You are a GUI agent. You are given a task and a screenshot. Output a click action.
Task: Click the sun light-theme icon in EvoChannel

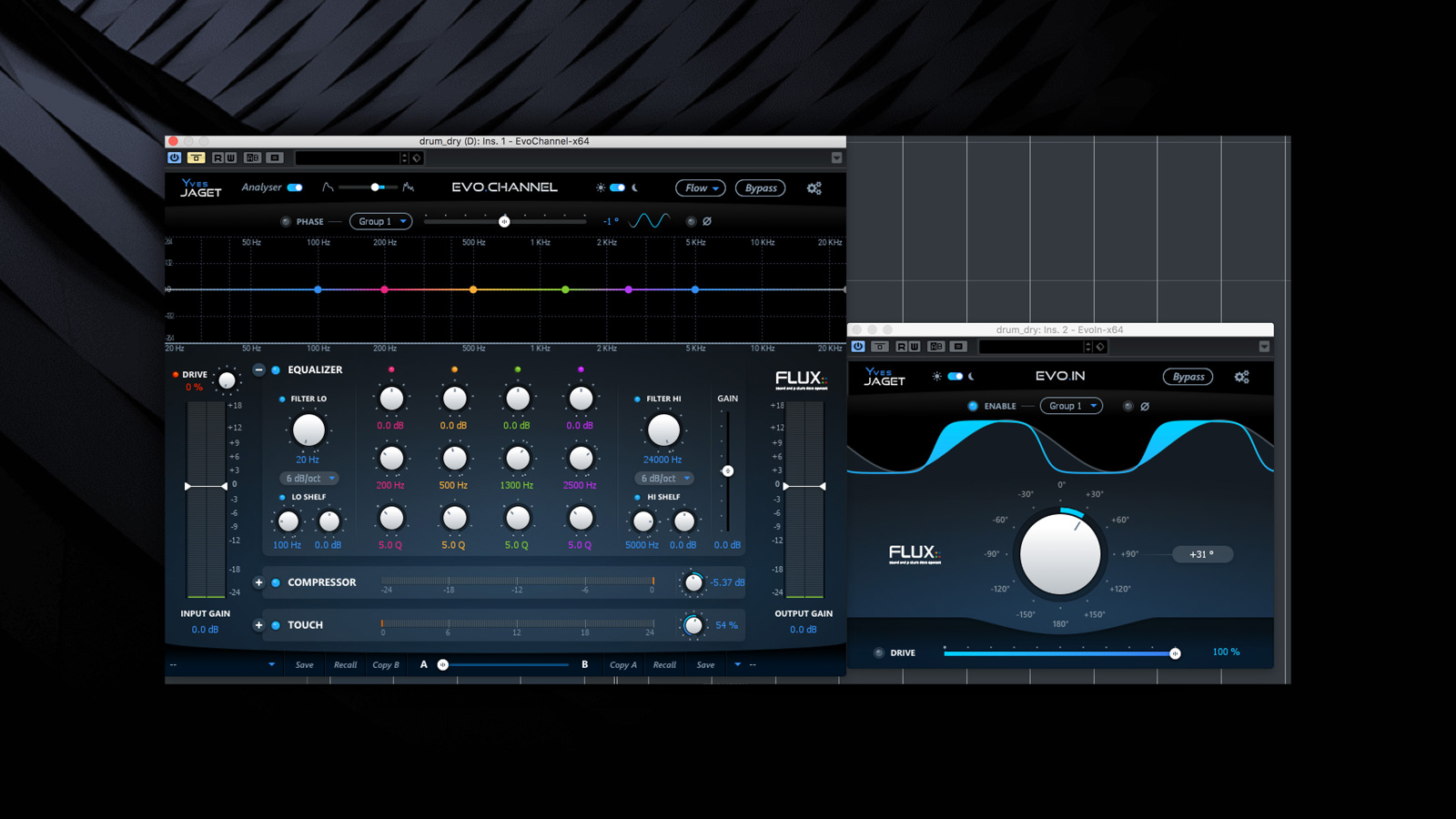pyautogui.click(x=601, y=187)
